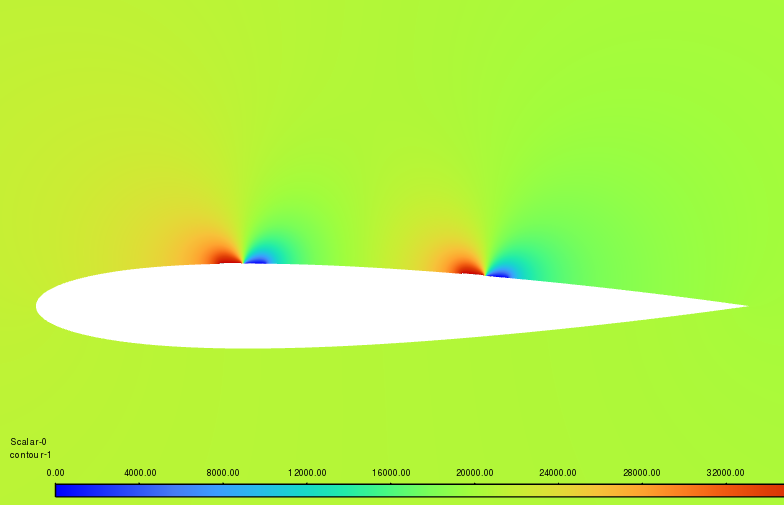This screenshot has height=505, width=784.
Task: Click the second red hotspot on the upper surface
Action: pyautogui.click(x=467, y=268)
